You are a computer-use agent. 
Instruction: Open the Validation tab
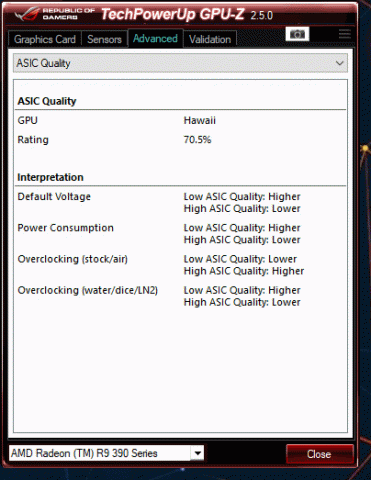[210, 39]
